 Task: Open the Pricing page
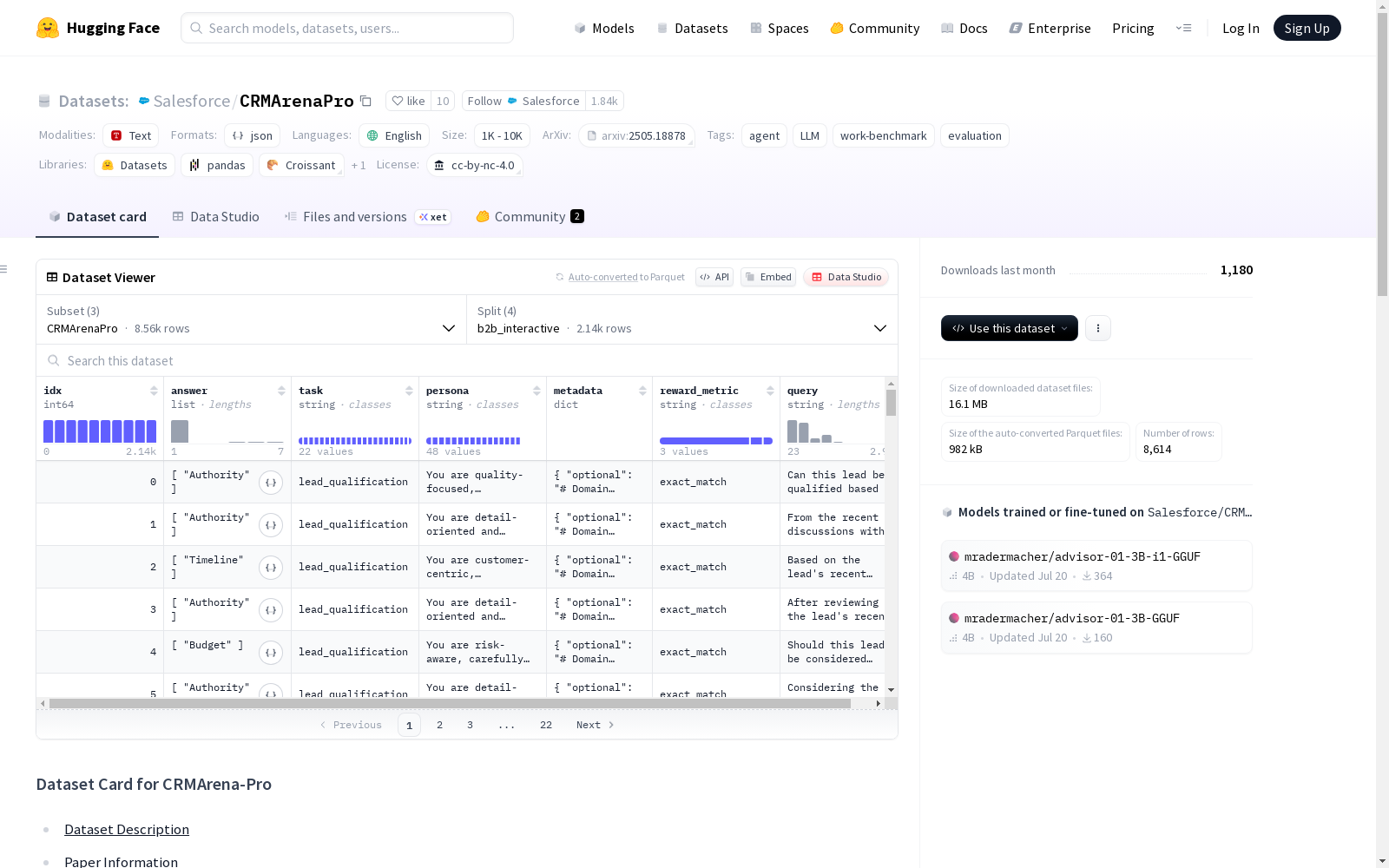click(x=1133, y=28)
